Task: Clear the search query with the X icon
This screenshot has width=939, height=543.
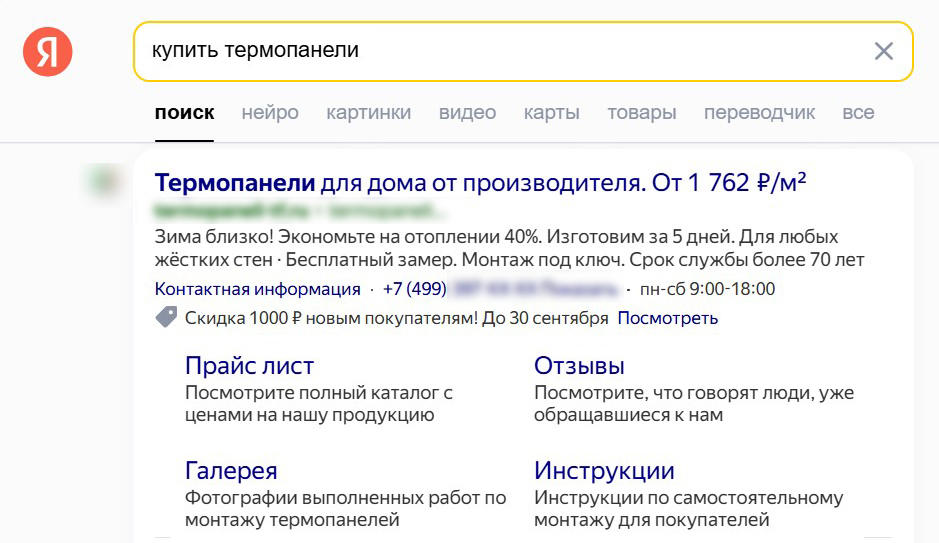Action: [x=883, y=51]
